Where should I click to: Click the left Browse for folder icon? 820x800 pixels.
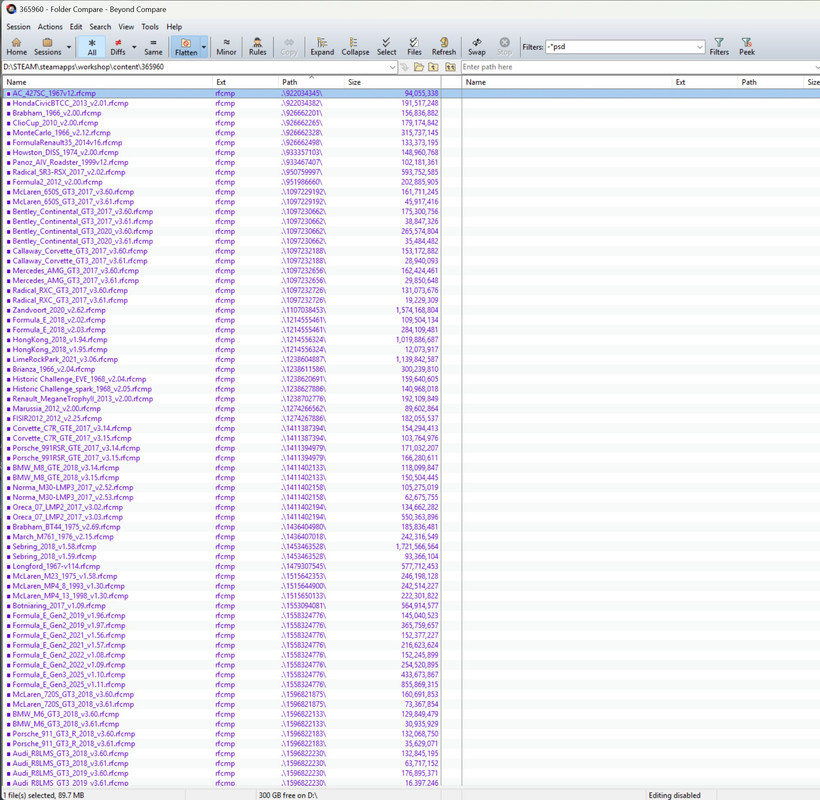tap(418, 67)
